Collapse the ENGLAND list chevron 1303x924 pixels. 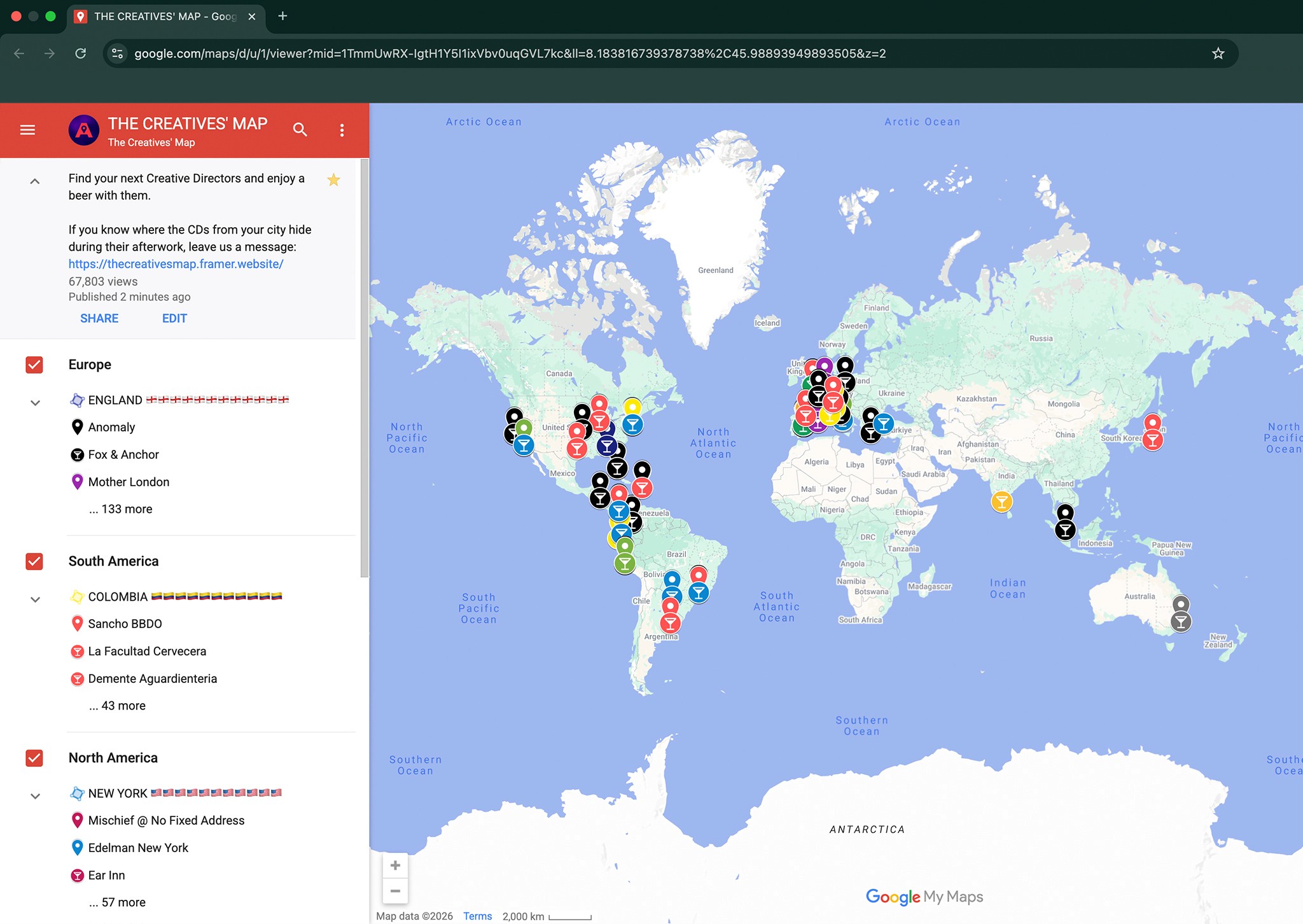coord(36,403)
